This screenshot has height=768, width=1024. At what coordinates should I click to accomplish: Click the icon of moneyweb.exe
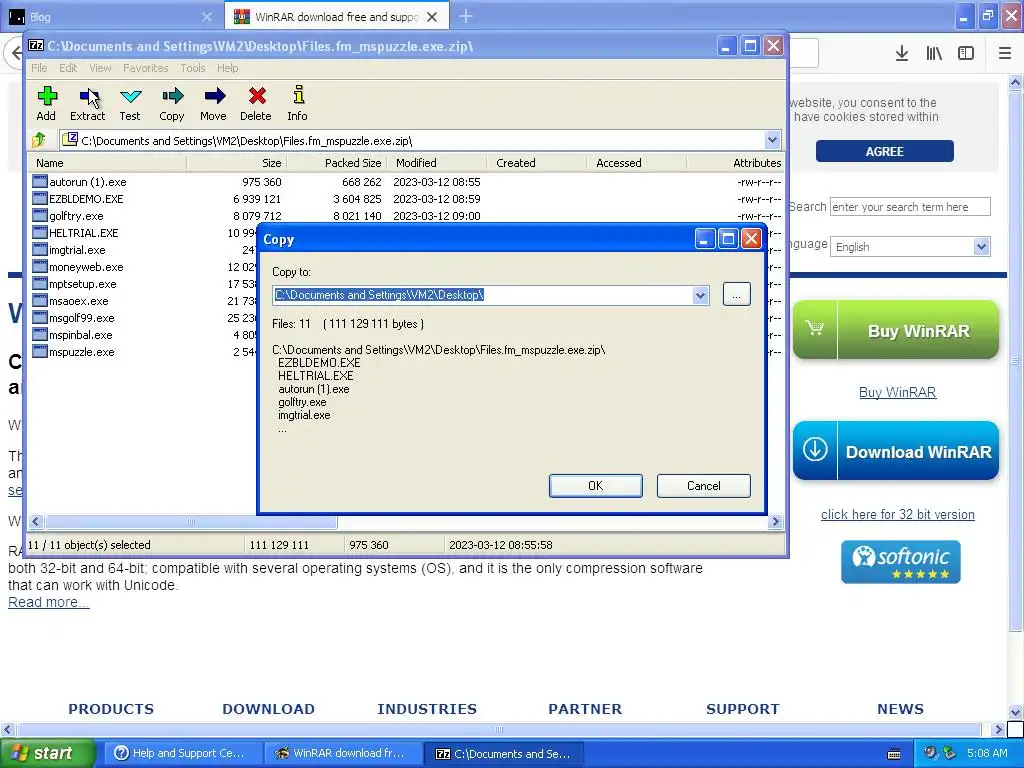click(x=40, y=266)
